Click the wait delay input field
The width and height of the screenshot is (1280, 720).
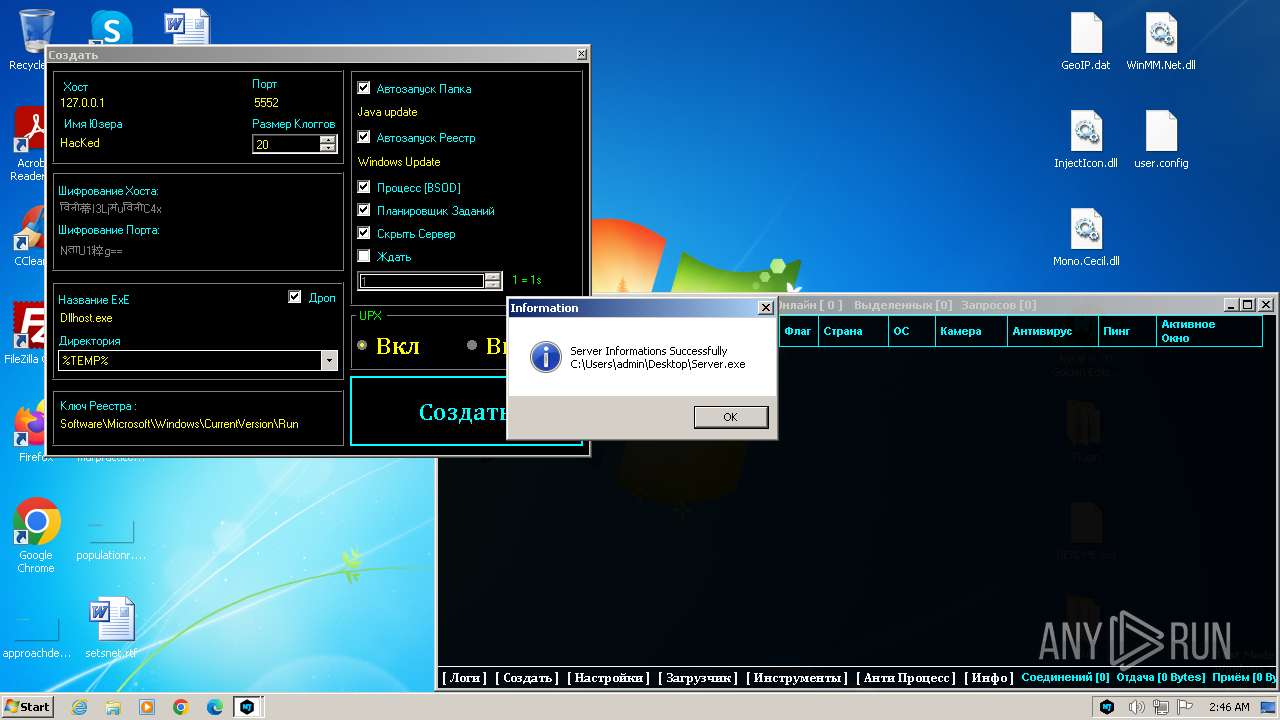421,281
